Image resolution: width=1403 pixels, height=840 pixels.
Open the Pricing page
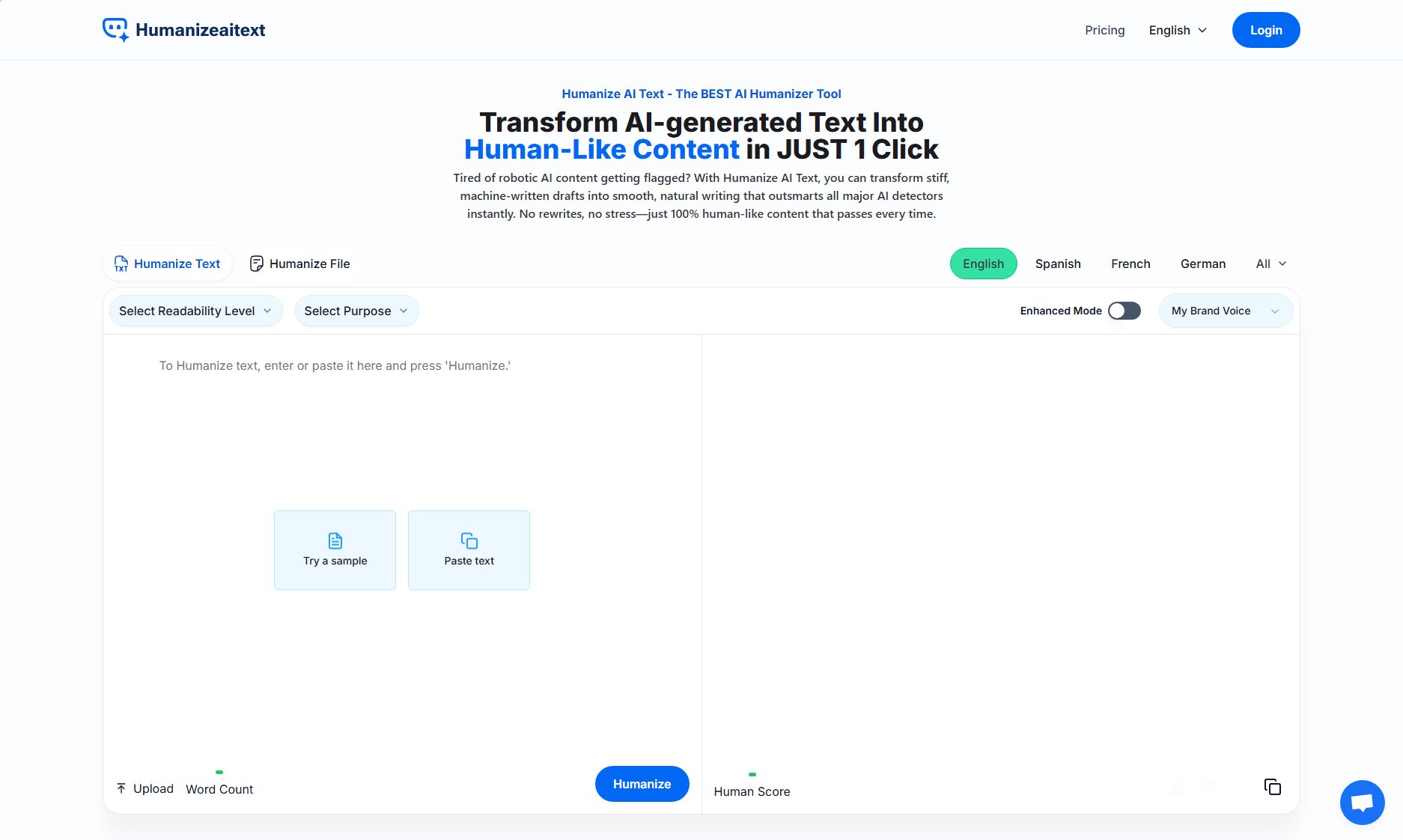tap(1104, 30)
